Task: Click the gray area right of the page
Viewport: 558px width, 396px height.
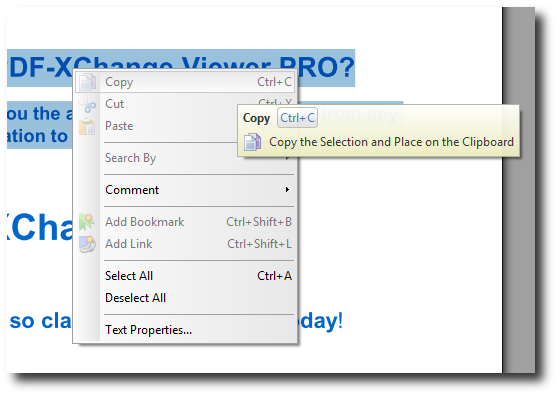Action: point(519,190)
